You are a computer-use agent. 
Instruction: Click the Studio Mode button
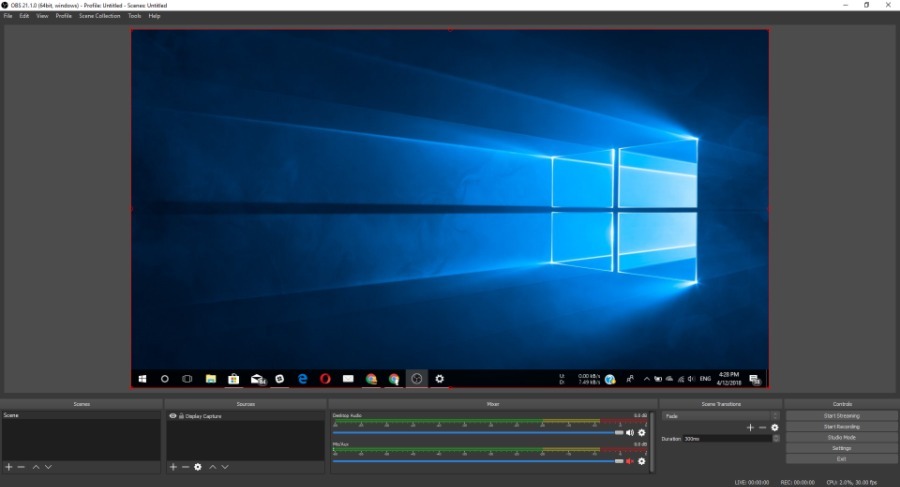pyautogui.click(x=841, y=438)
